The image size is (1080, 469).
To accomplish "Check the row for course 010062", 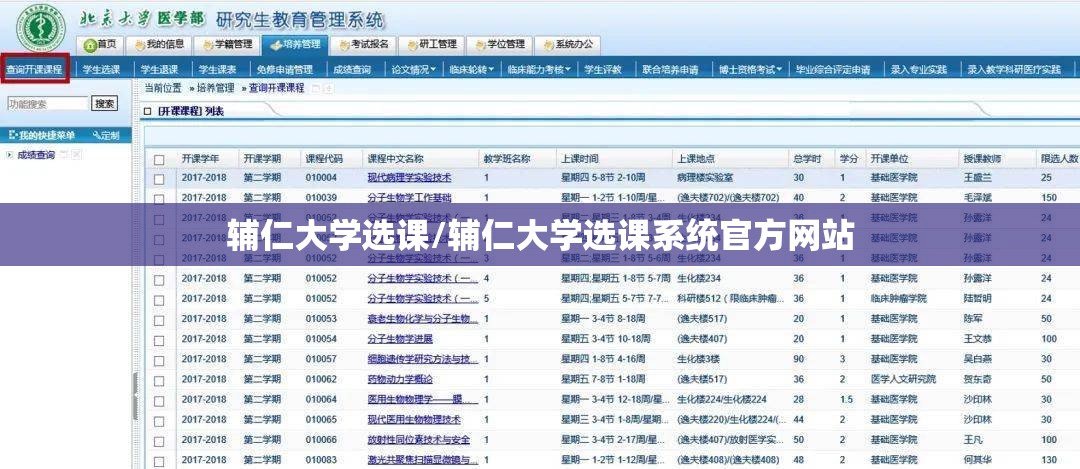I will click(x=159, y=381).
